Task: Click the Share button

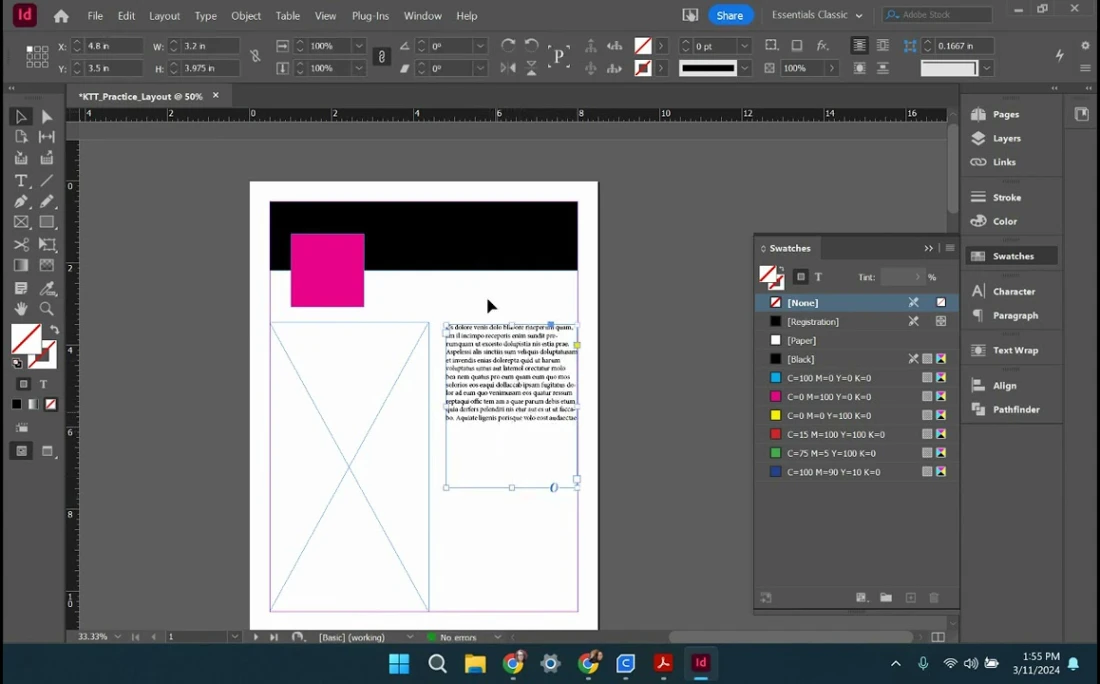Action: point(730,15)
